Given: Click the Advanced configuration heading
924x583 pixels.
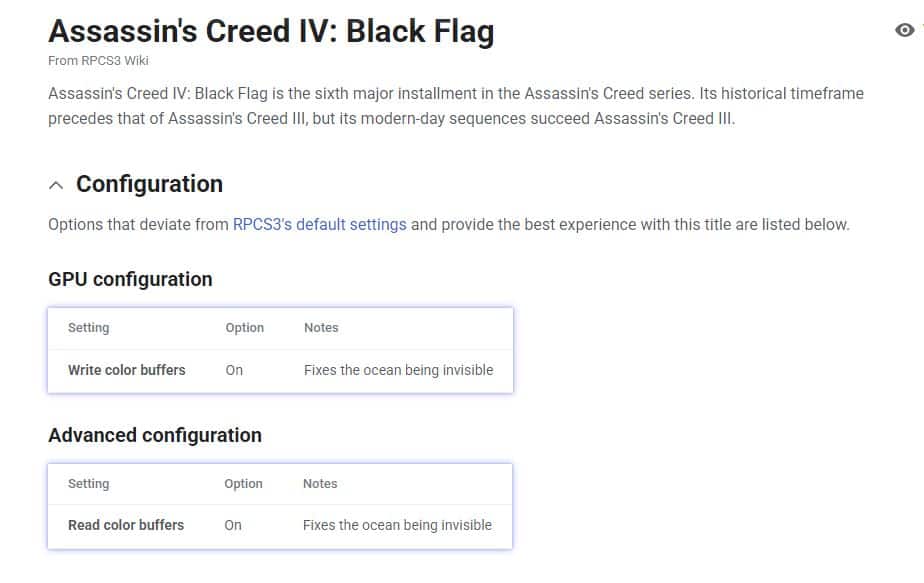Looking at the screenshot, I should coord(155,435).
